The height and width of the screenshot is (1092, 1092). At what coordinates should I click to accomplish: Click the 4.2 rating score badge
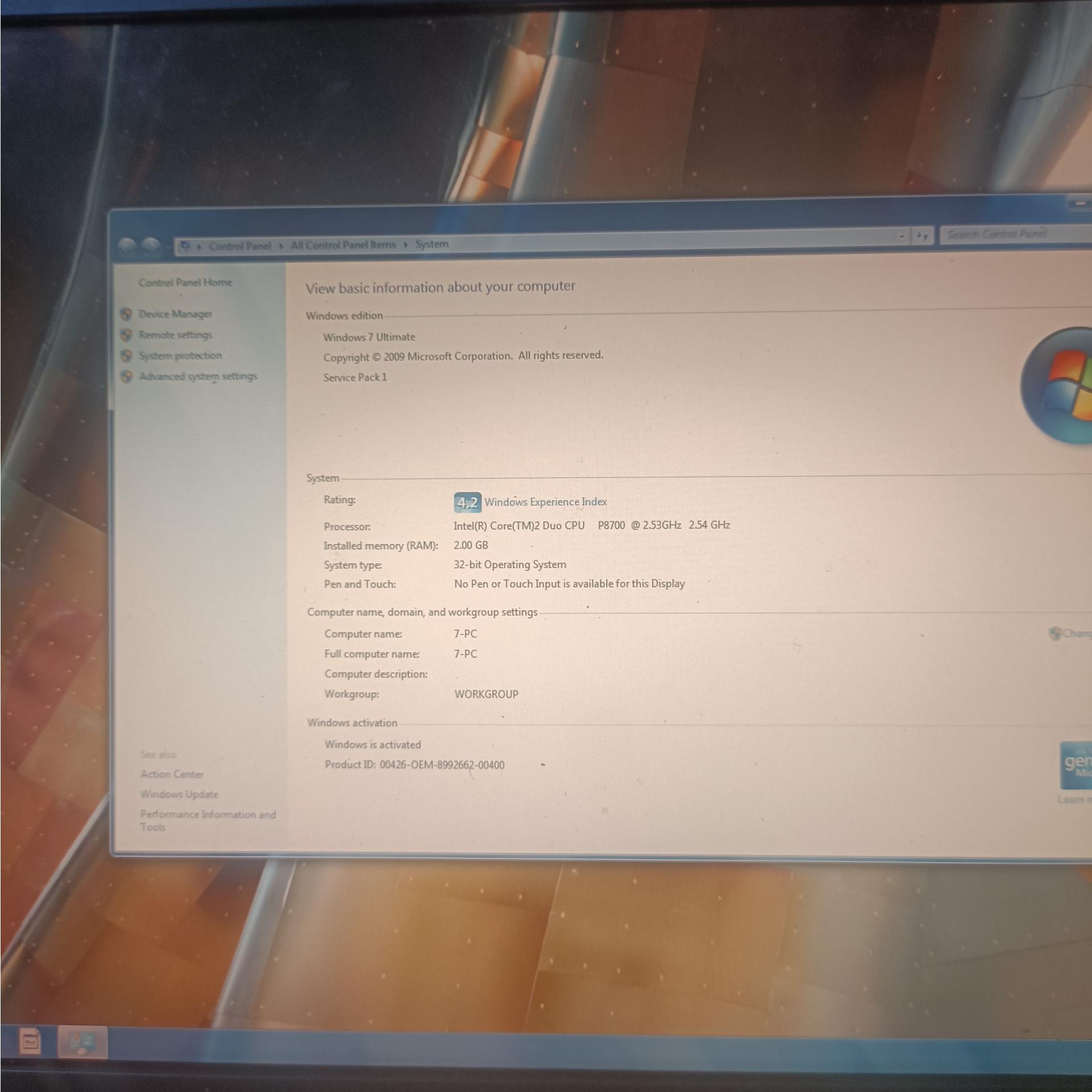(x=467, y=503)
